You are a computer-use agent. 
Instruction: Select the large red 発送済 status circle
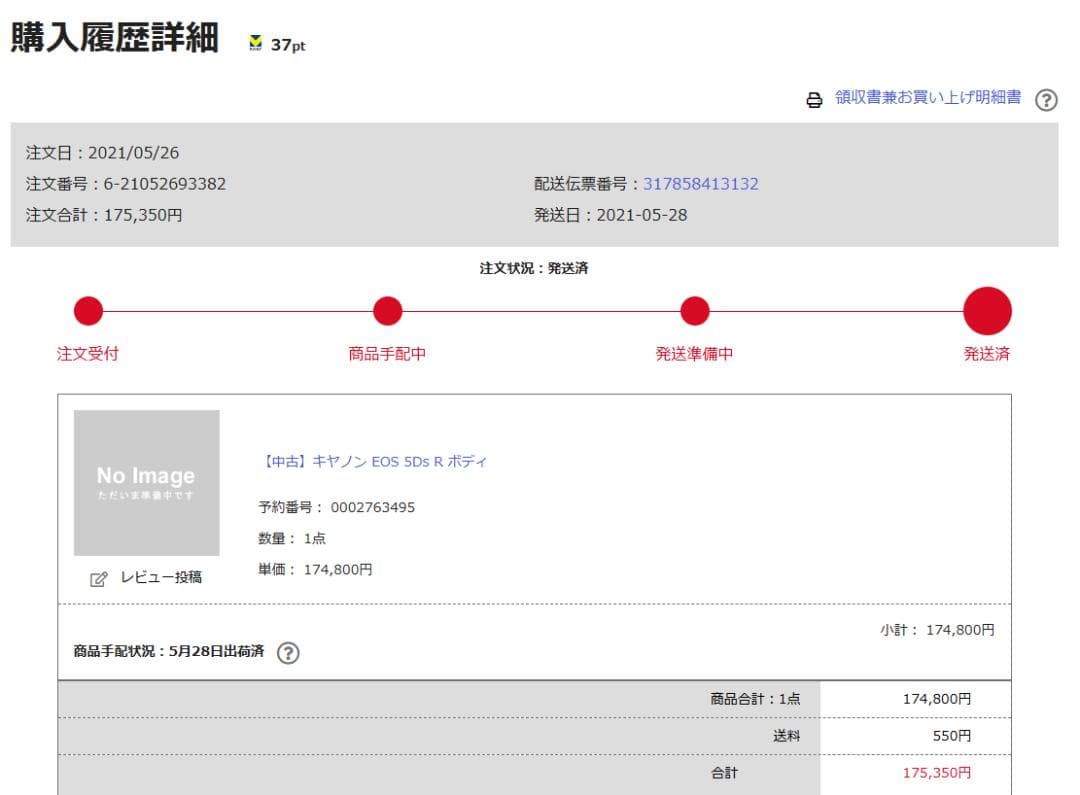[987, 311]
